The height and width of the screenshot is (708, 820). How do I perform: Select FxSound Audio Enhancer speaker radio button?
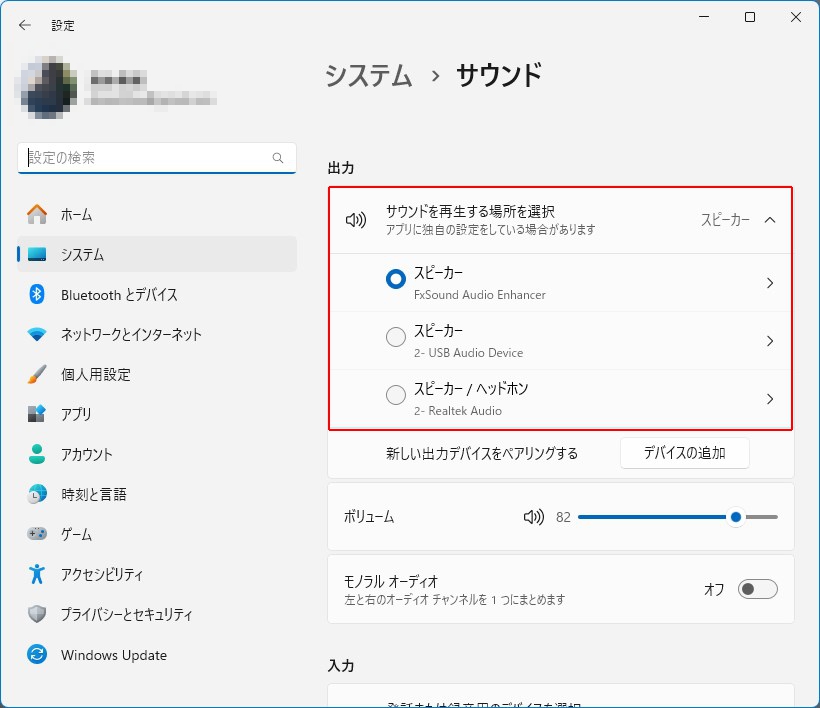(x=396, y=281)
